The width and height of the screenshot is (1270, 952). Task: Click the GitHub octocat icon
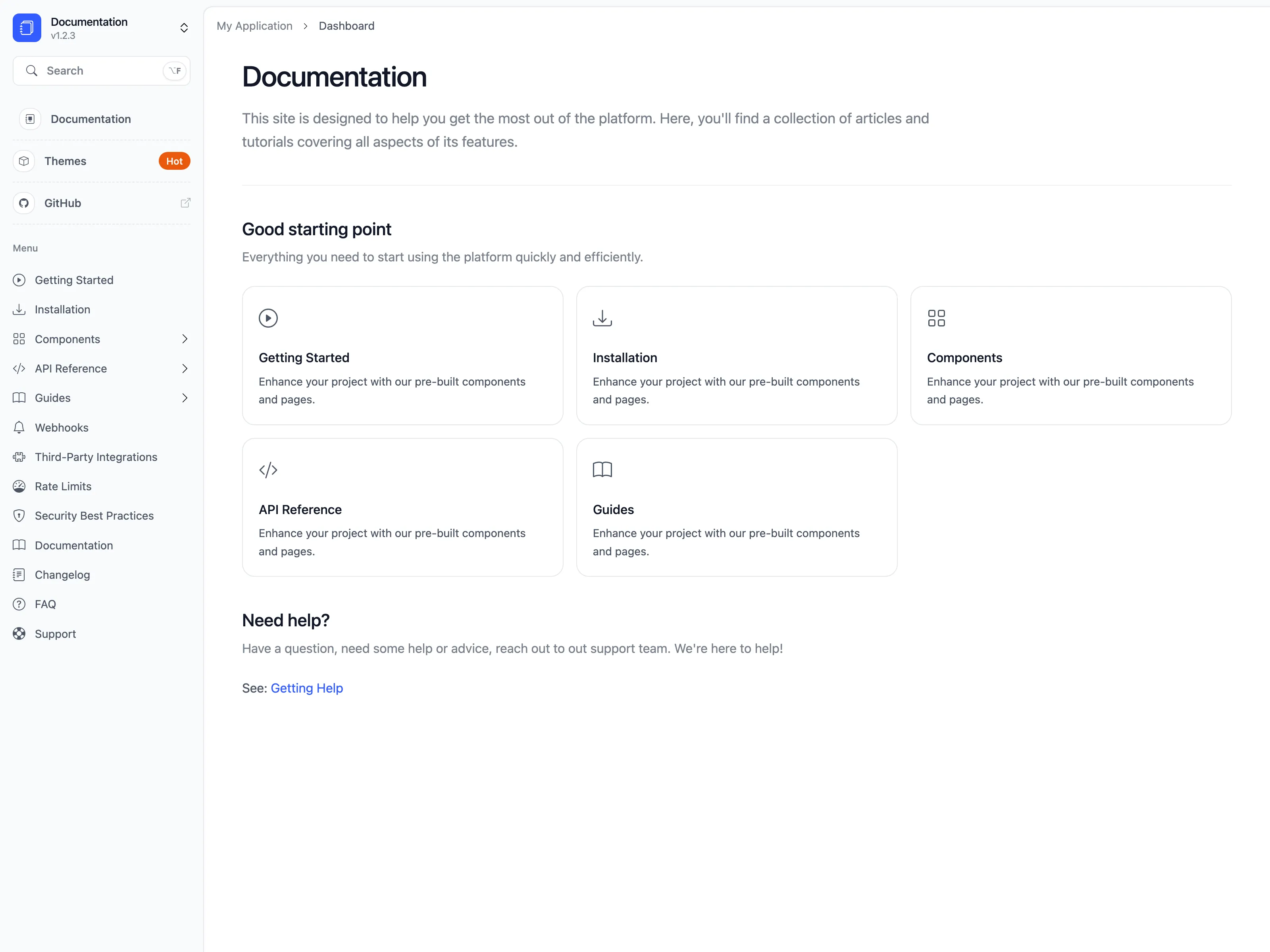pyautogui.click(x=23, y=203)
